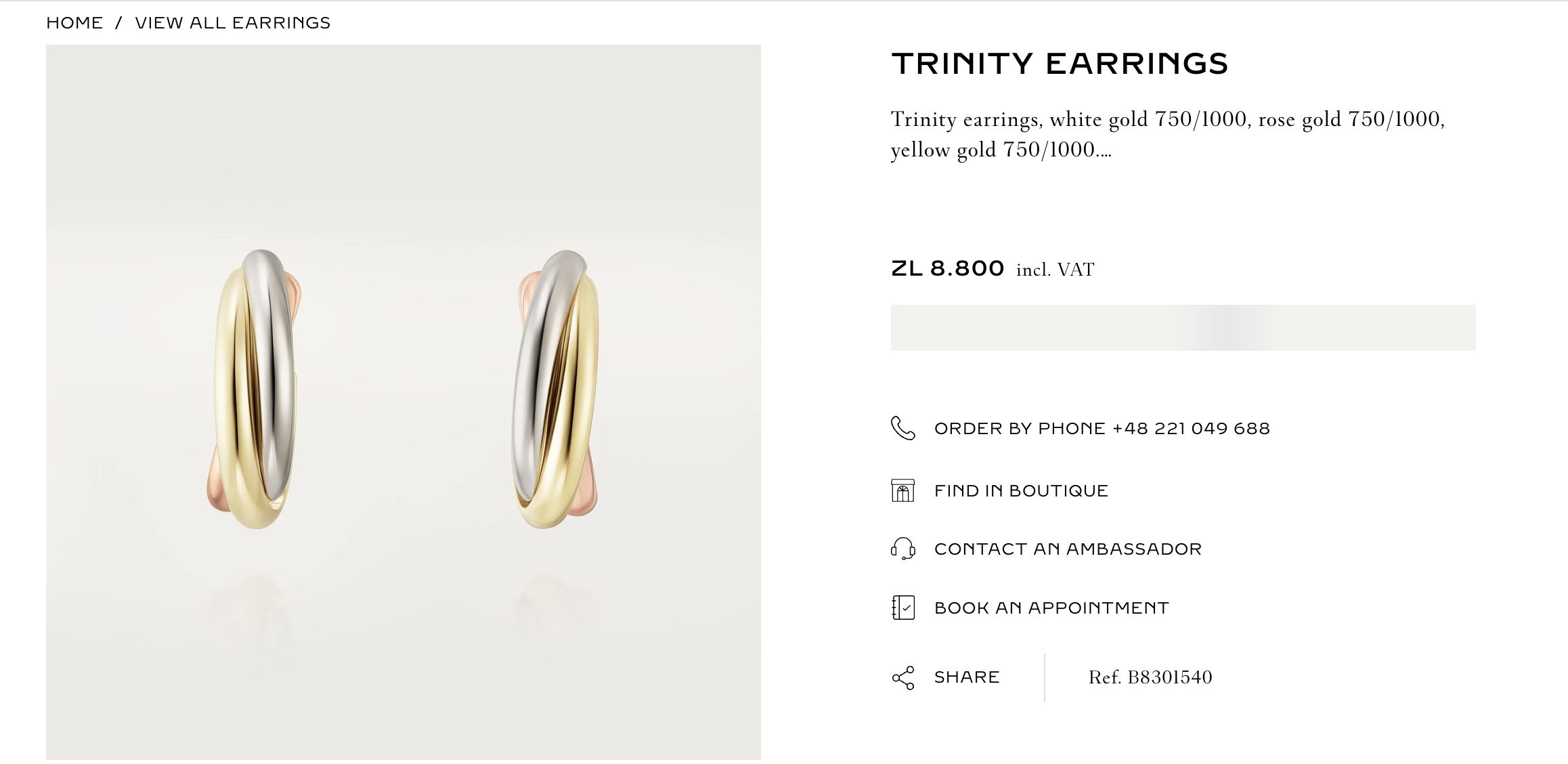Click the TRINITY EARRINGS product title
The height and width of the screenshot is (764, 1568).
(x=1060, y=64)
